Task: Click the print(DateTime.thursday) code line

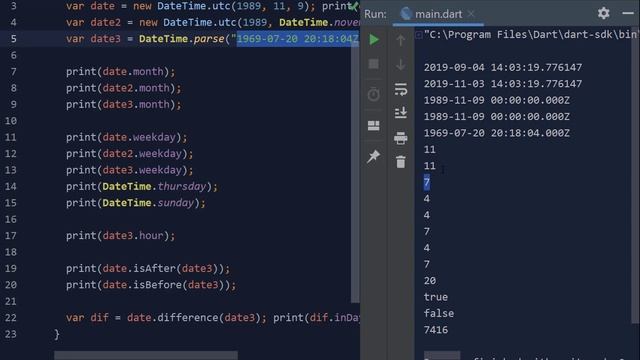Action: coord(142,187)
